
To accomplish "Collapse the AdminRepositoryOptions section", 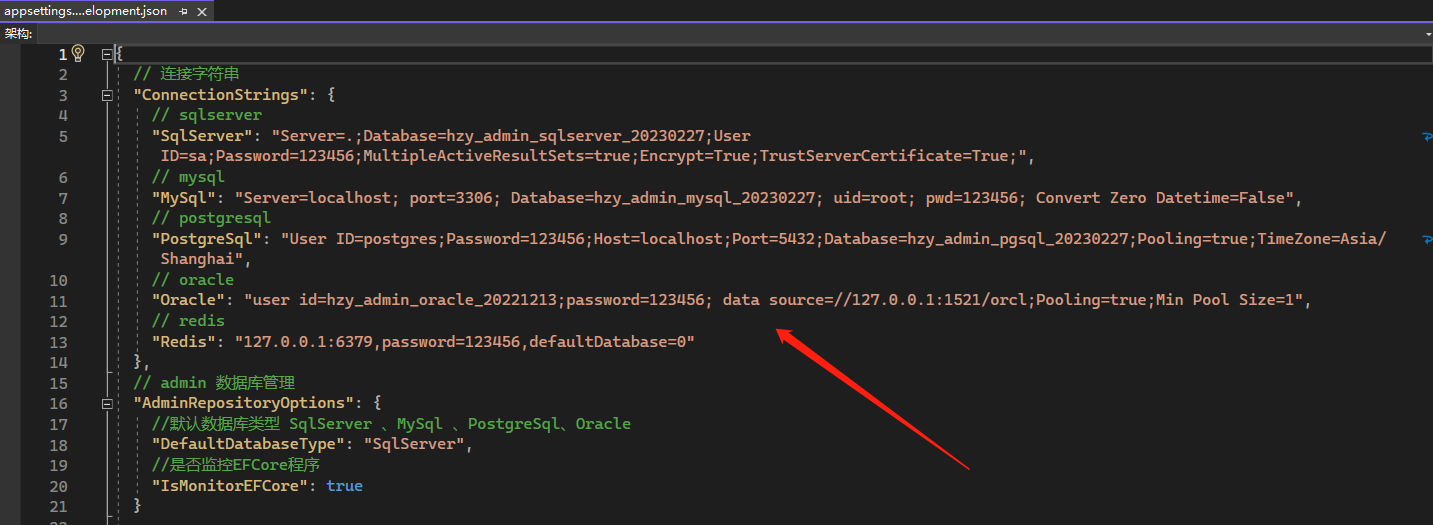I will click(106, 403).
